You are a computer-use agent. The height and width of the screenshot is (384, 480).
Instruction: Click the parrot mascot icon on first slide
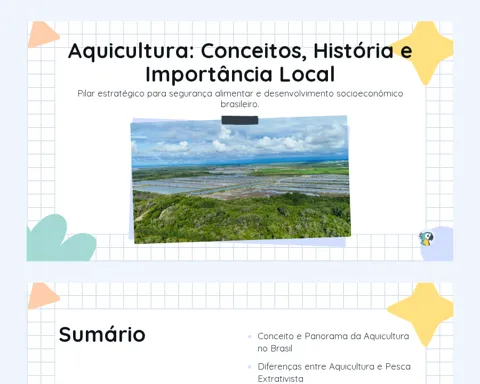[x=426, y=239]
